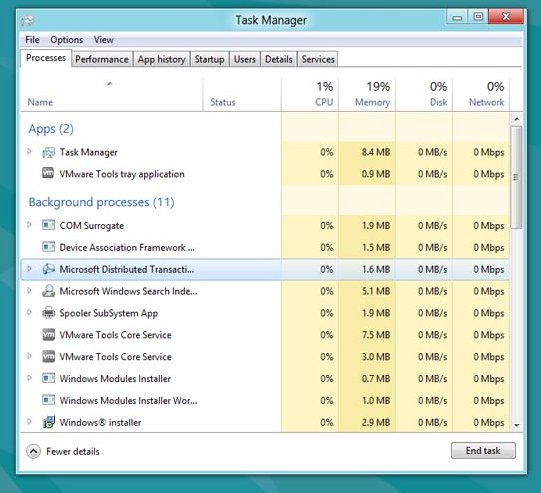Select the Processes tab
The height and width of the screenshot is (493, 541).
(x=46, y=58)
